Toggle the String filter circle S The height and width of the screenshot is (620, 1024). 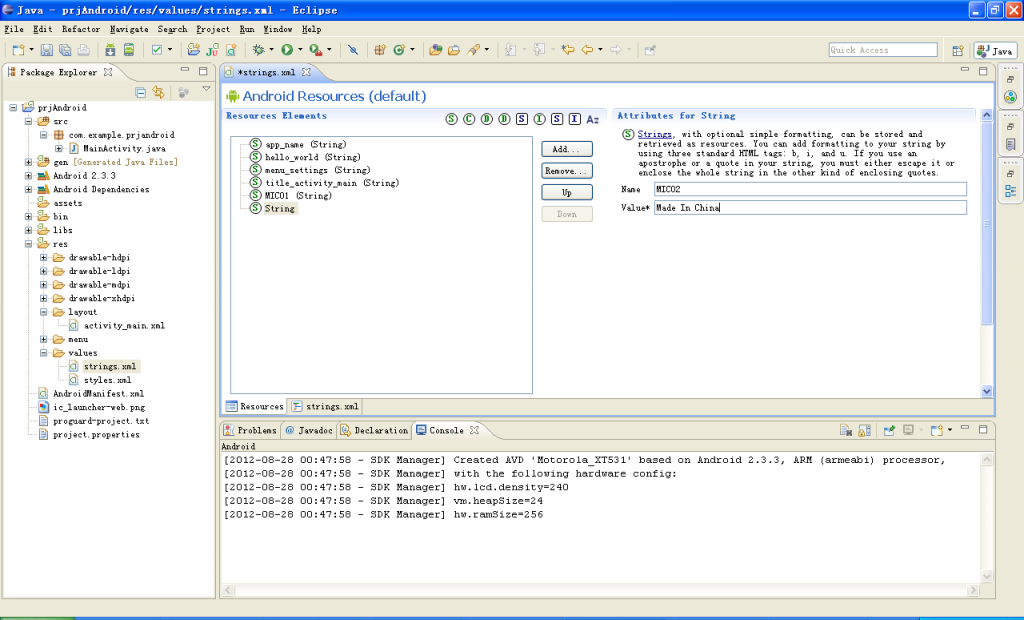tap(451, 119)
